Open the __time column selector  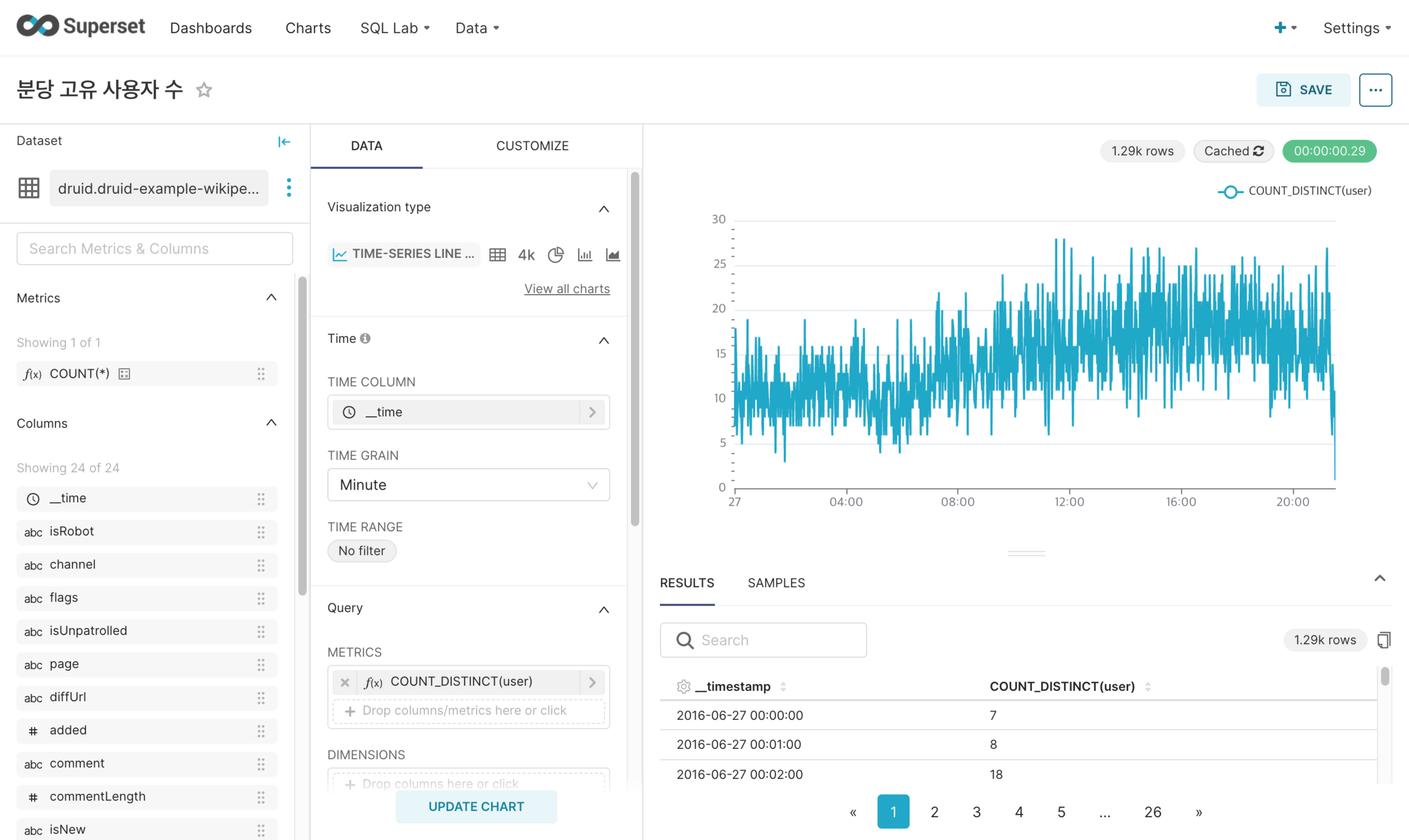click(x=468, y=412)
